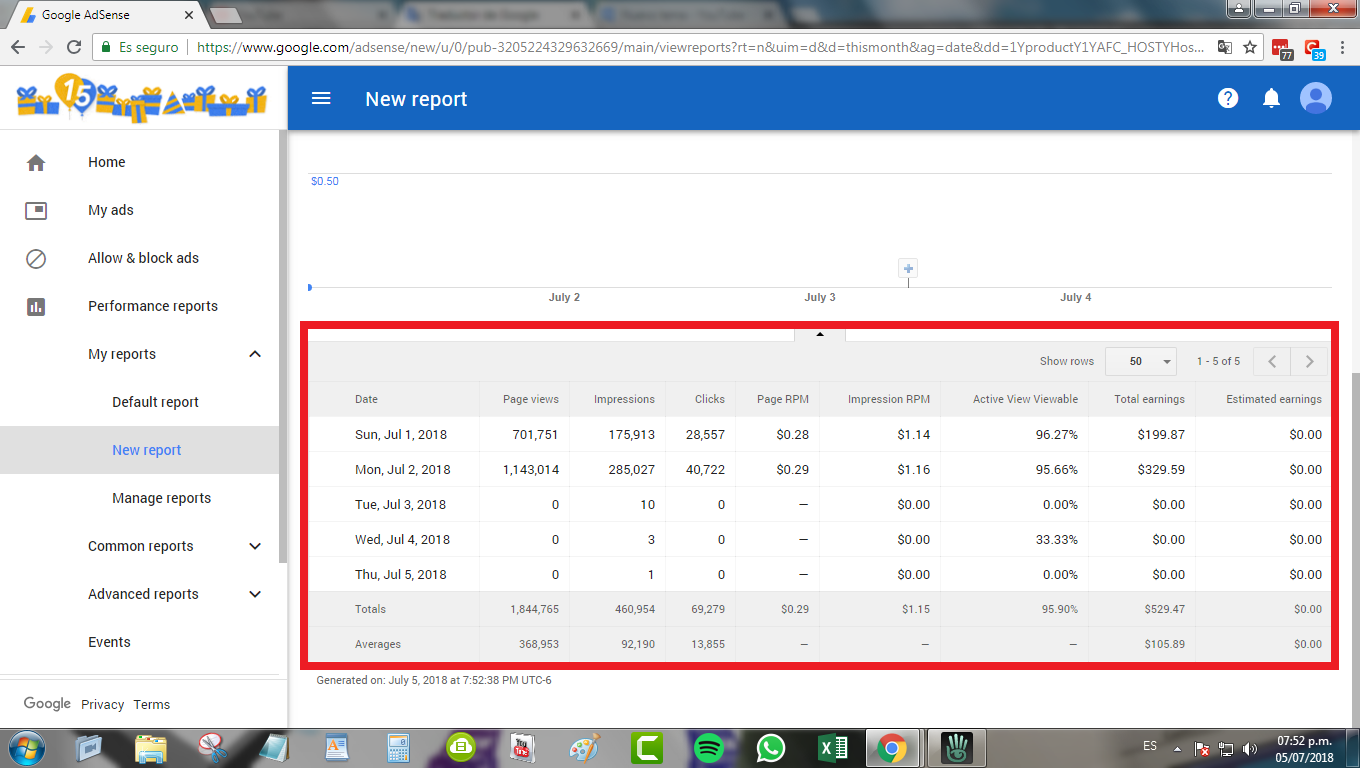This screenshot has height=768, width=1360.
Task: Open the Help question mark icon
Action: click(x=1228, y=98)
